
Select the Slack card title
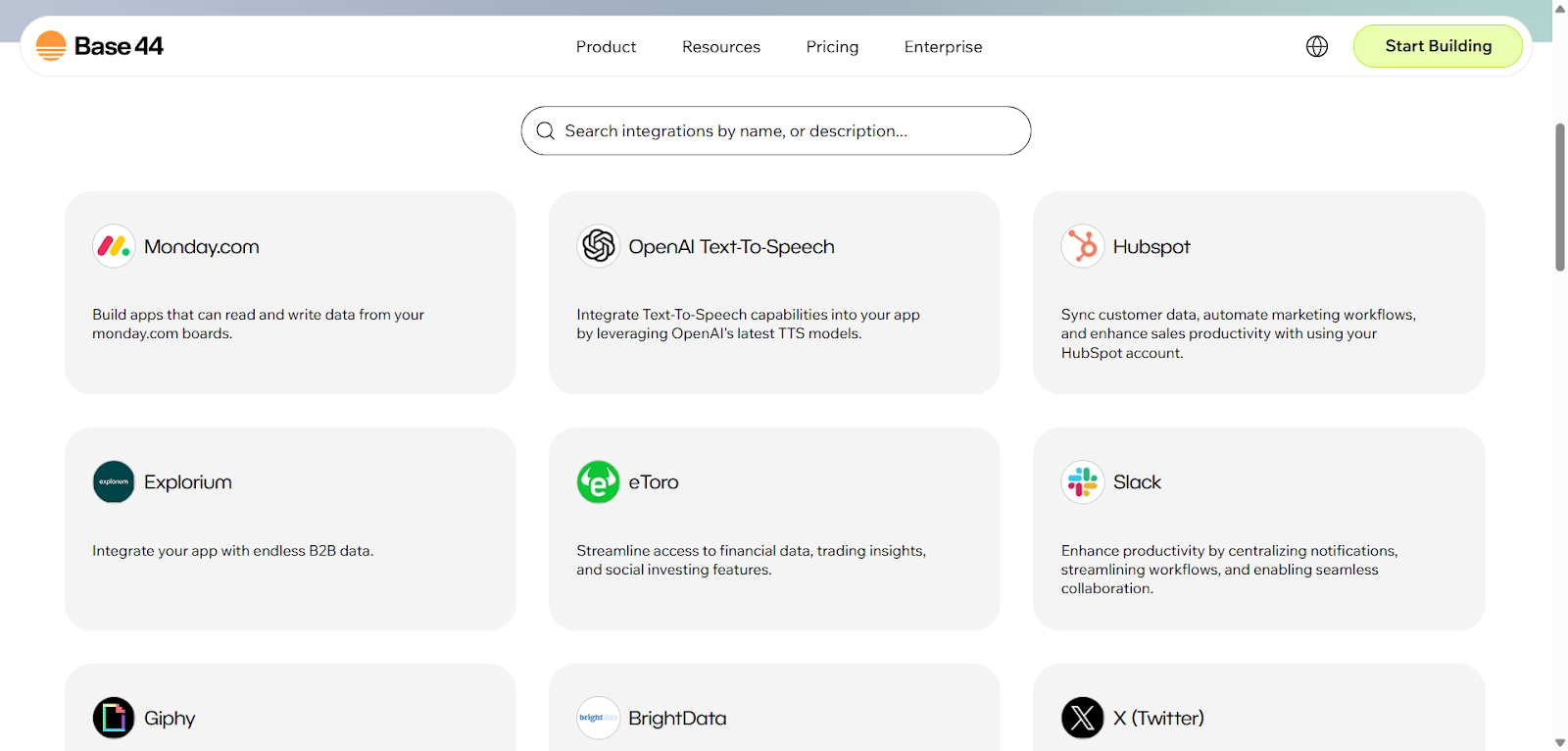point(1137,482)
